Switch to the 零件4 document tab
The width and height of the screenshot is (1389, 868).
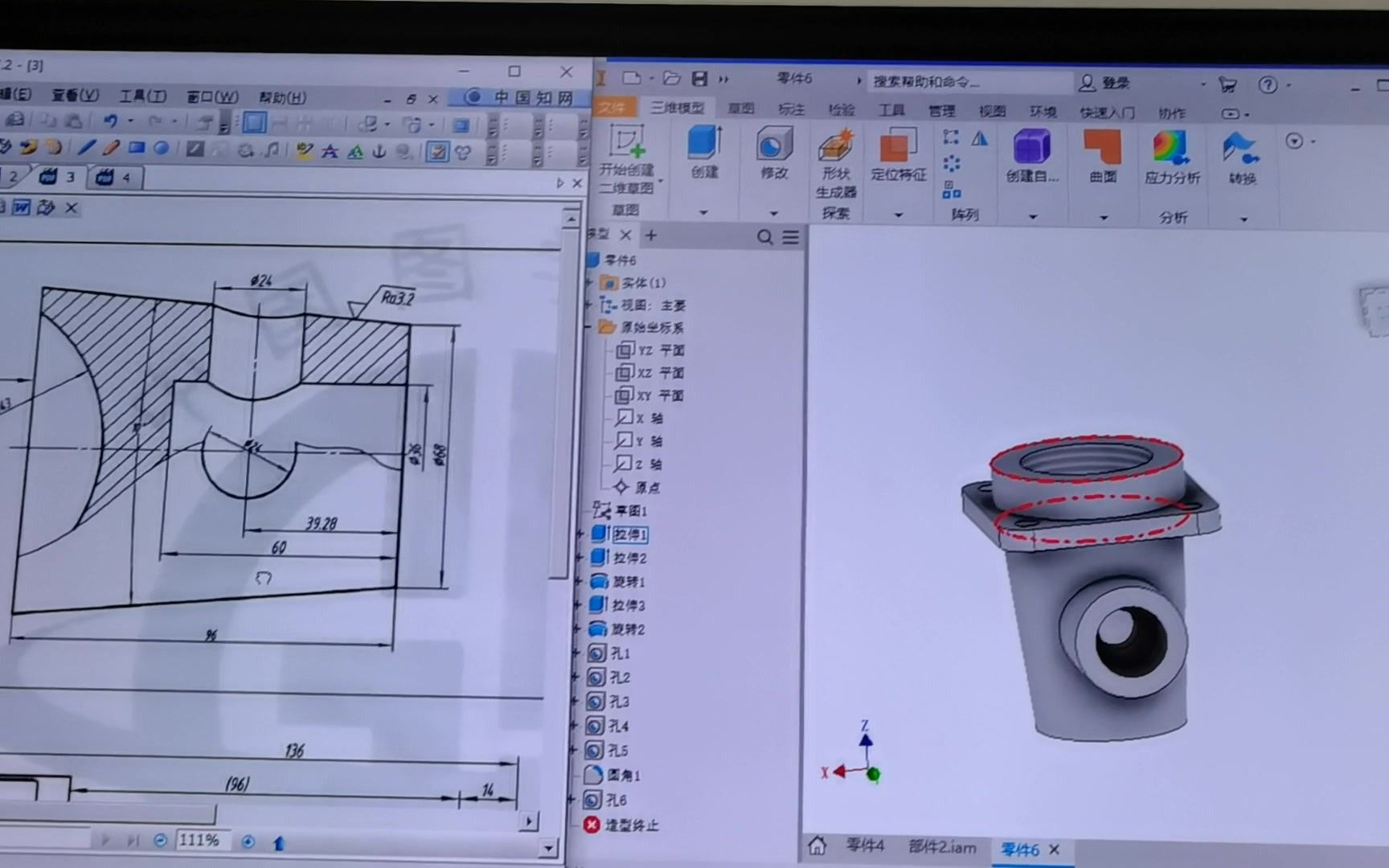pyautogui.click(x=865, y=845)
